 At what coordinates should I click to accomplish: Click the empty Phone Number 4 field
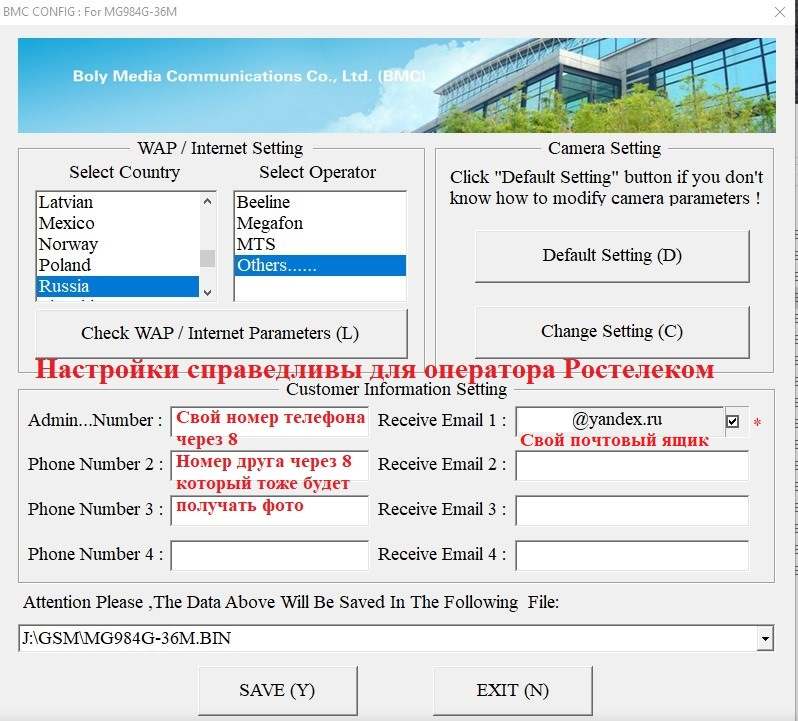point(270,555)
